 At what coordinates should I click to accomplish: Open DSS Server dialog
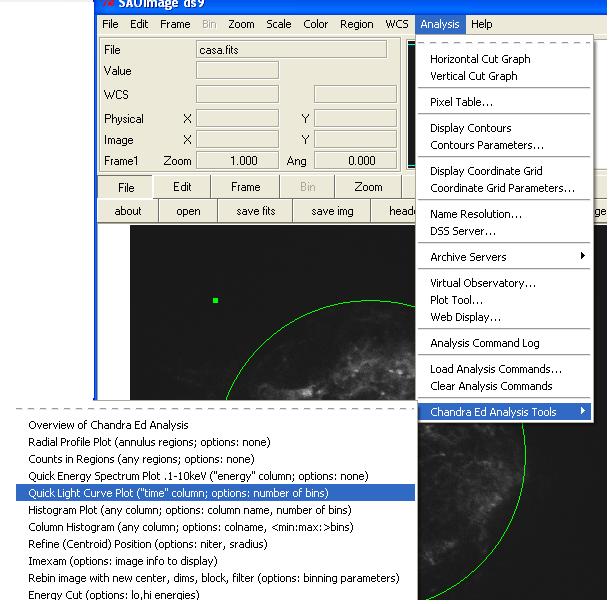[504, 232]
